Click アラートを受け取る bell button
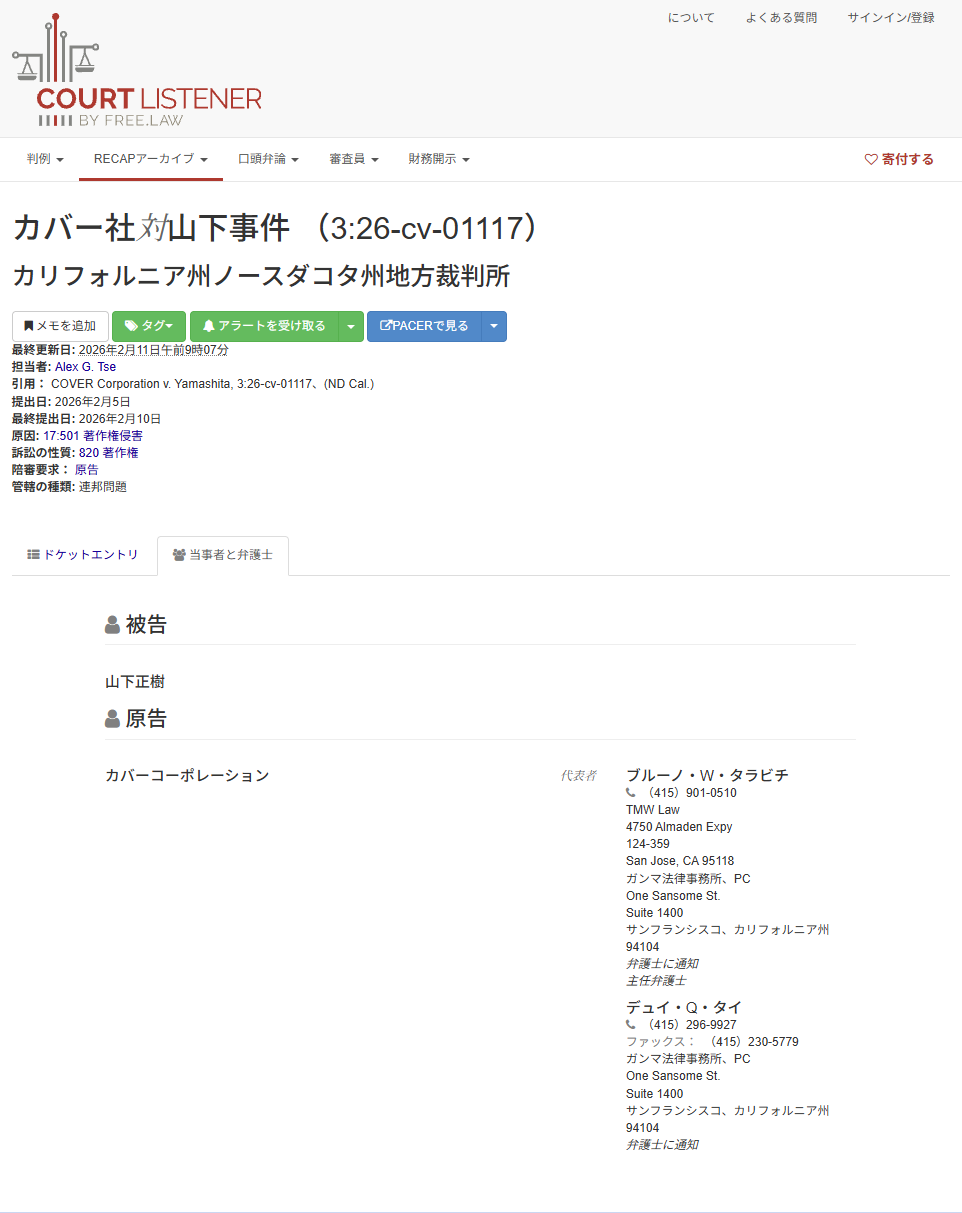The height and width of the screenshot is (1213, 962). (x=264, y=326)
